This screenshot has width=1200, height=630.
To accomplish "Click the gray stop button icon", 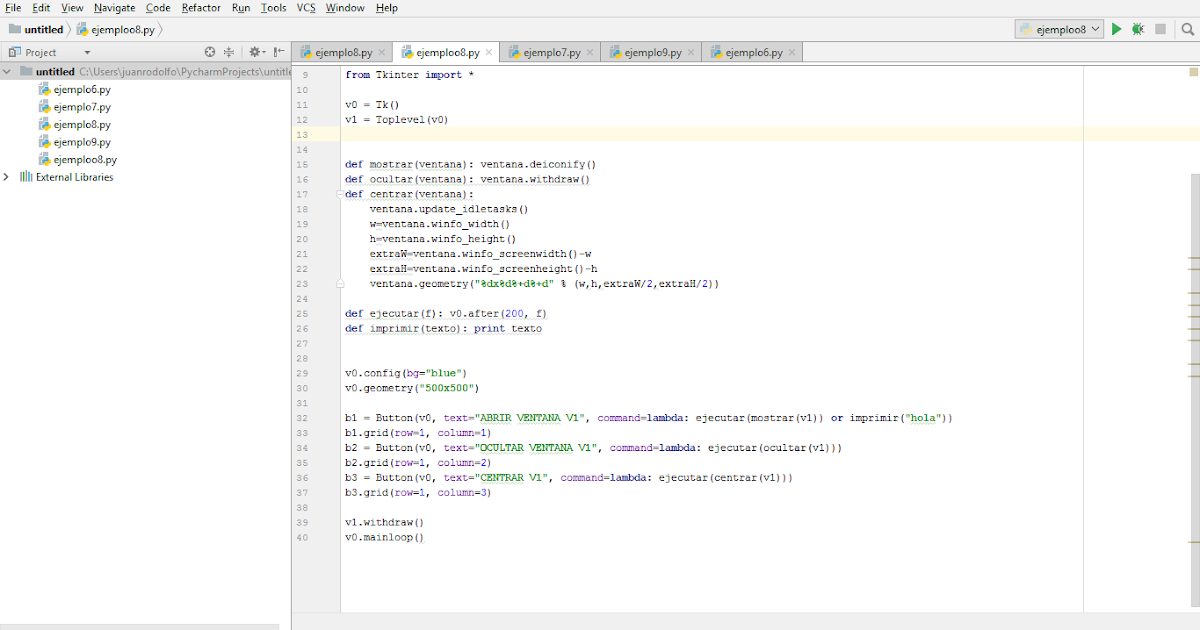I will 1161,29.
